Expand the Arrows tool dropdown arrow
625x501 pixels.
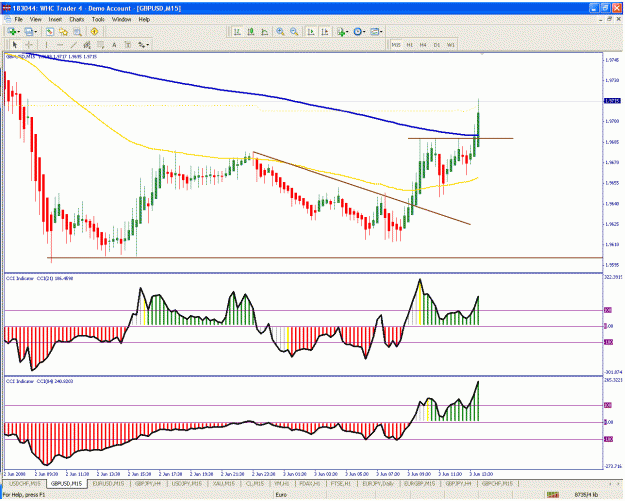pos(148,45)
